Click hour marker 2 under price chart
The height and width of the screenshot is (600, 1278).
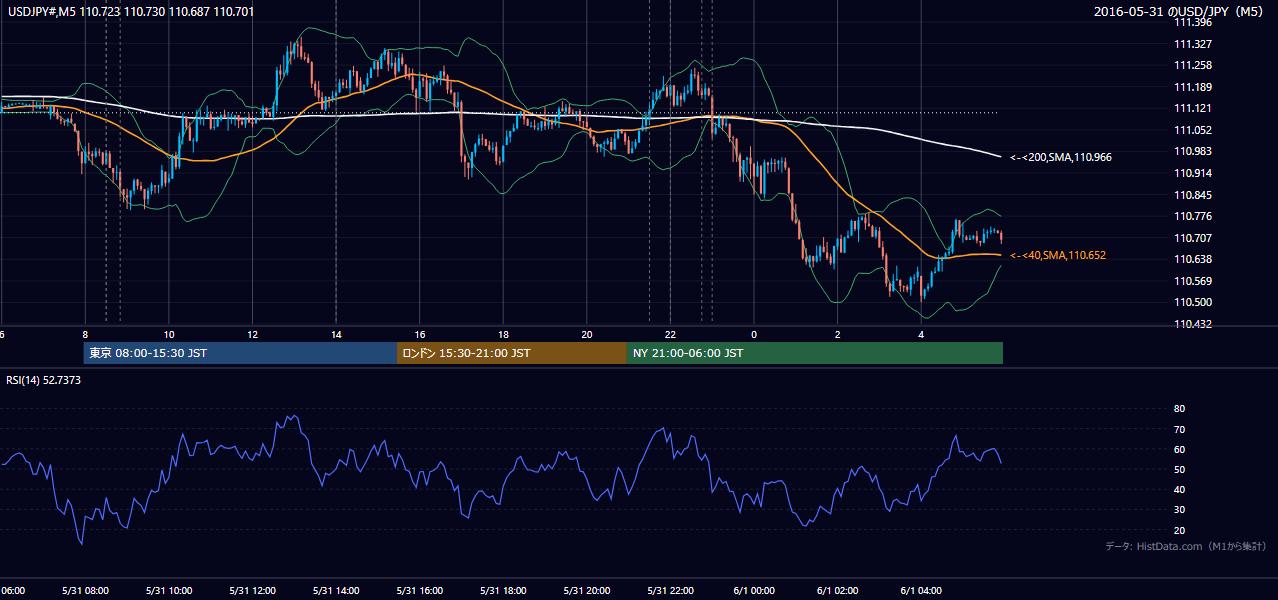pos(838,334)
